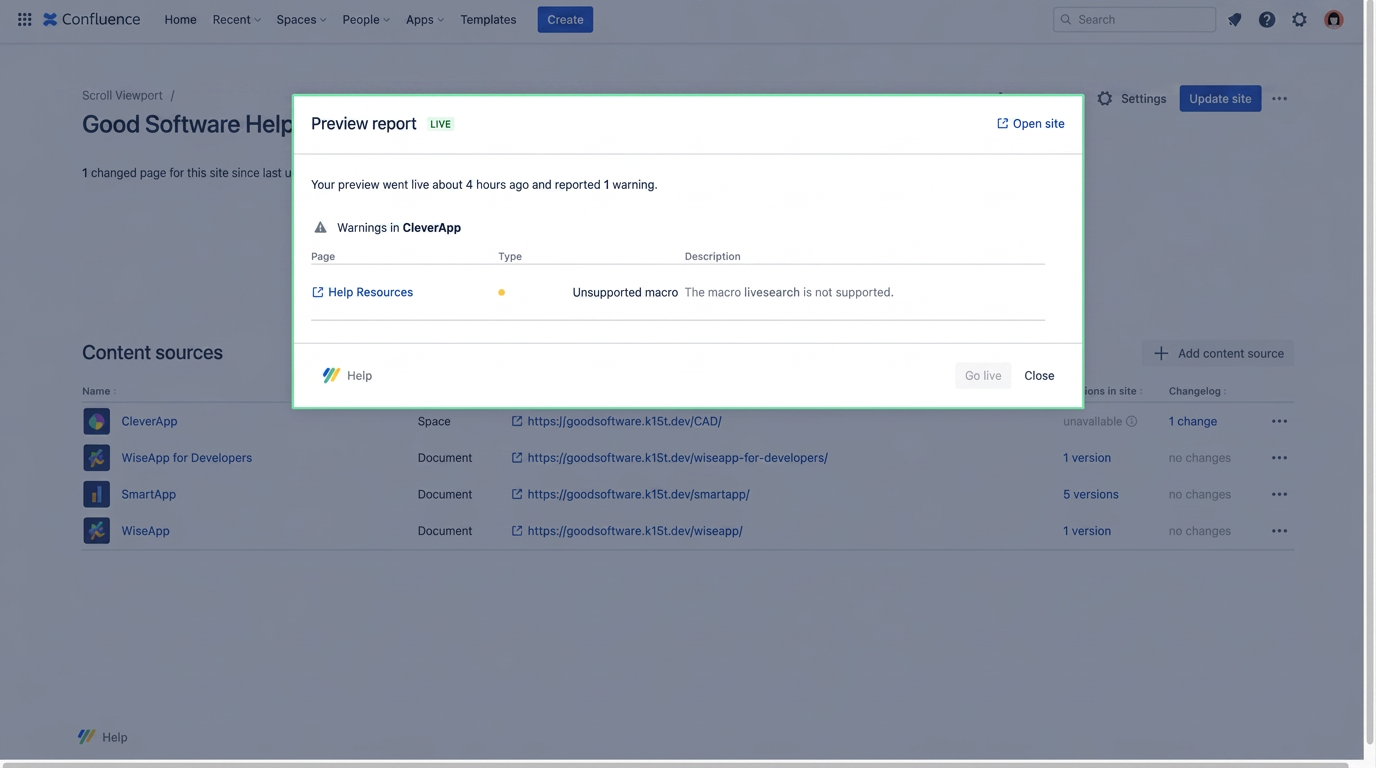Open the app switcher grid icon
Screen dimensions: 1376x768
coord(24,19)
